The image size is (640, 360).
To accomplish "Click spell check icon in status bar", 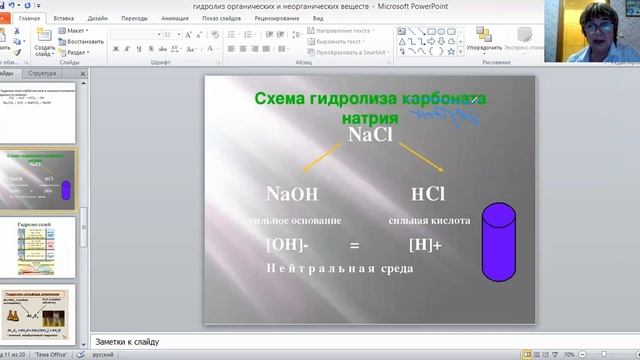I will 80,355.
